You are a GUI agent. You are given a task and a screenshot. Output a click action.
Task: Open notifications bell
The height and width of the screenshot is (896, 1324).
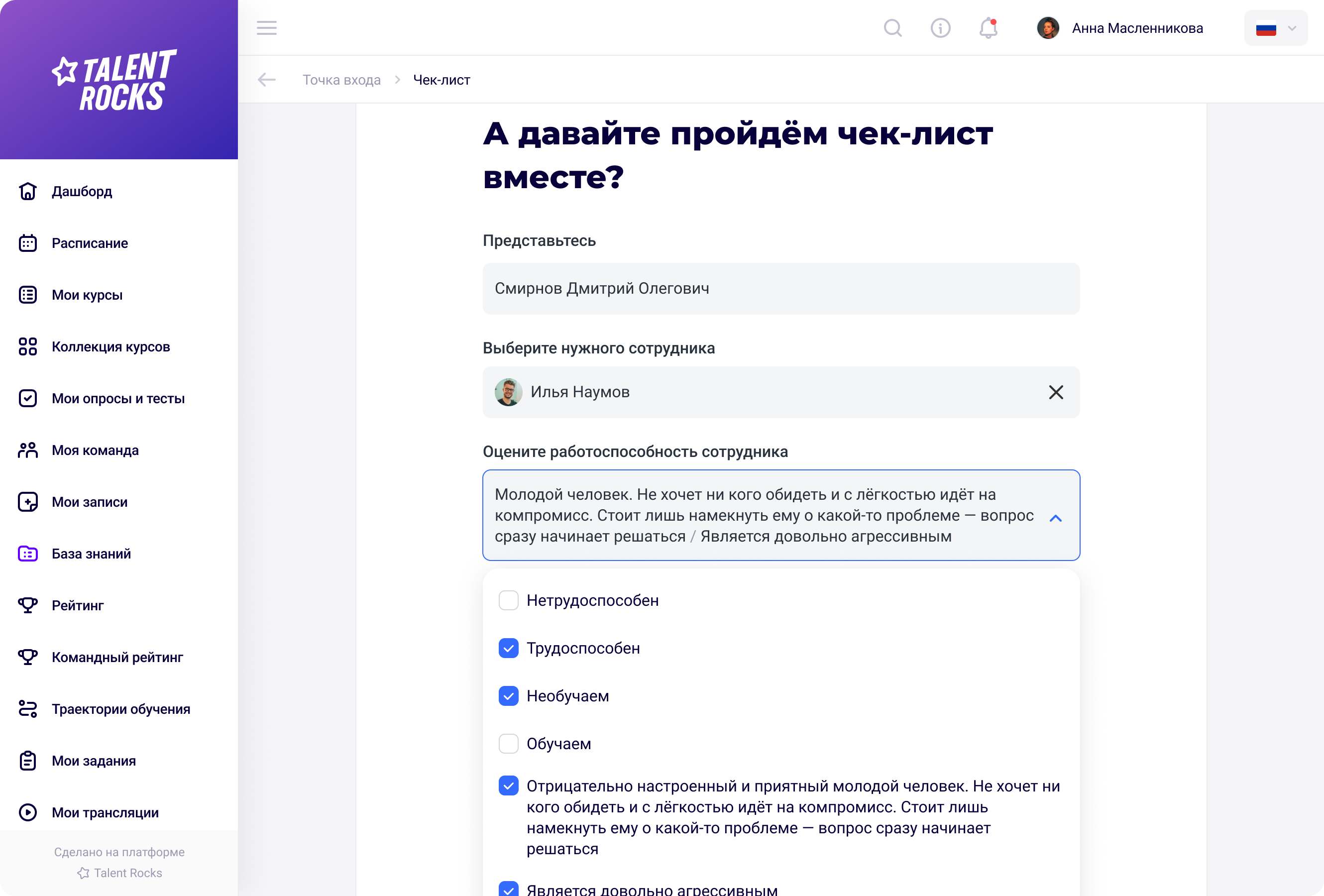click(988, 28)
